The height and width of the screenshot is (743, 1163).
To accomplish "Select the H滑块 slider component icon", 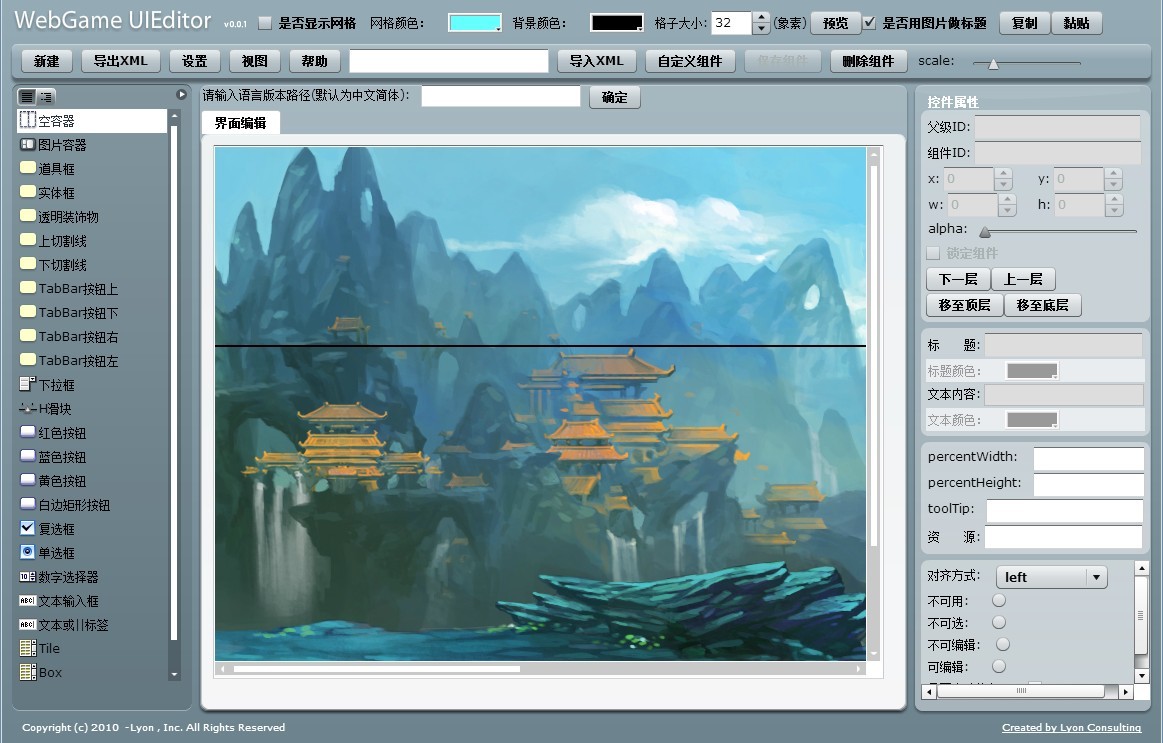I will [27, 408].
